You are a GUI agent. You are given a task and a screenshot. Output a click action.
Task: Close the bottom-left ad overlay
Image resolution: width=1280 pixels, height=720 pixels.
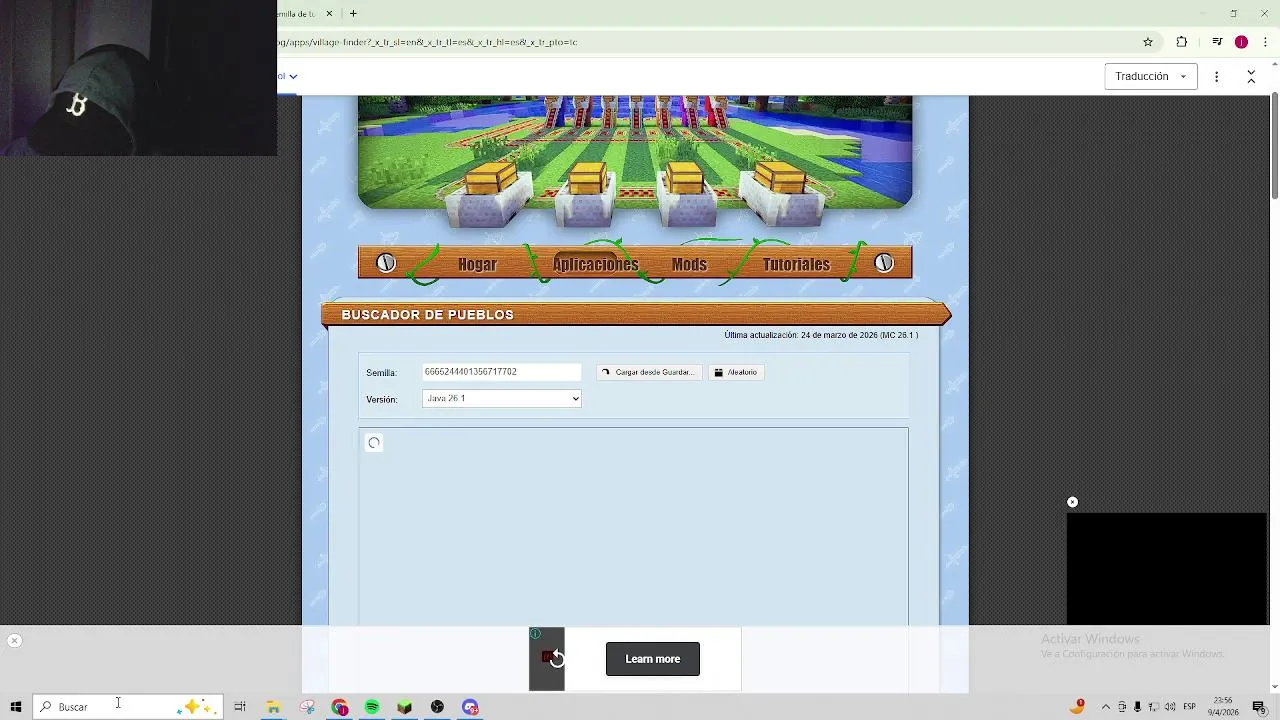(14, 641)
